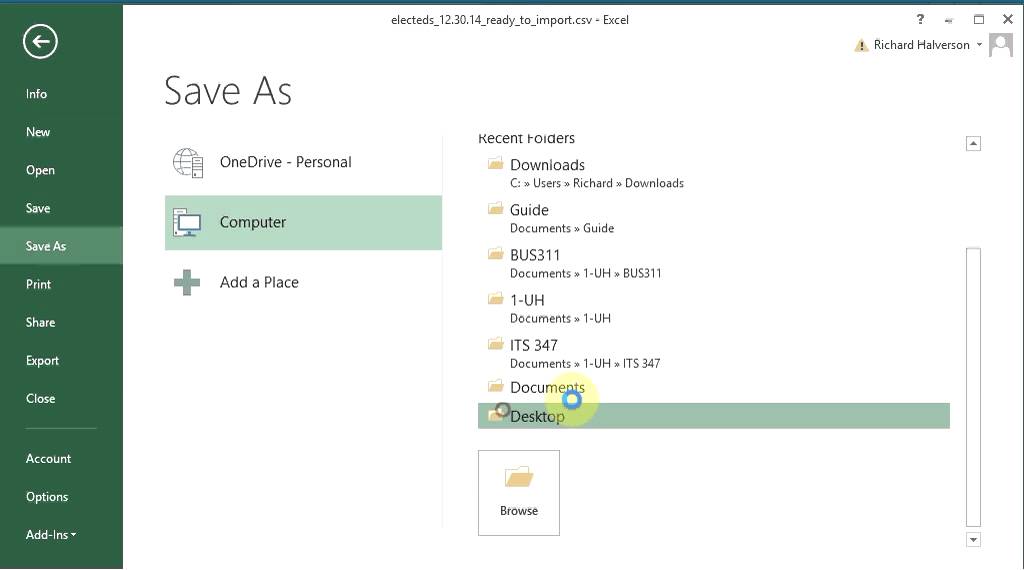Select the Desktop folder
1024x570 pixels.
714,416
